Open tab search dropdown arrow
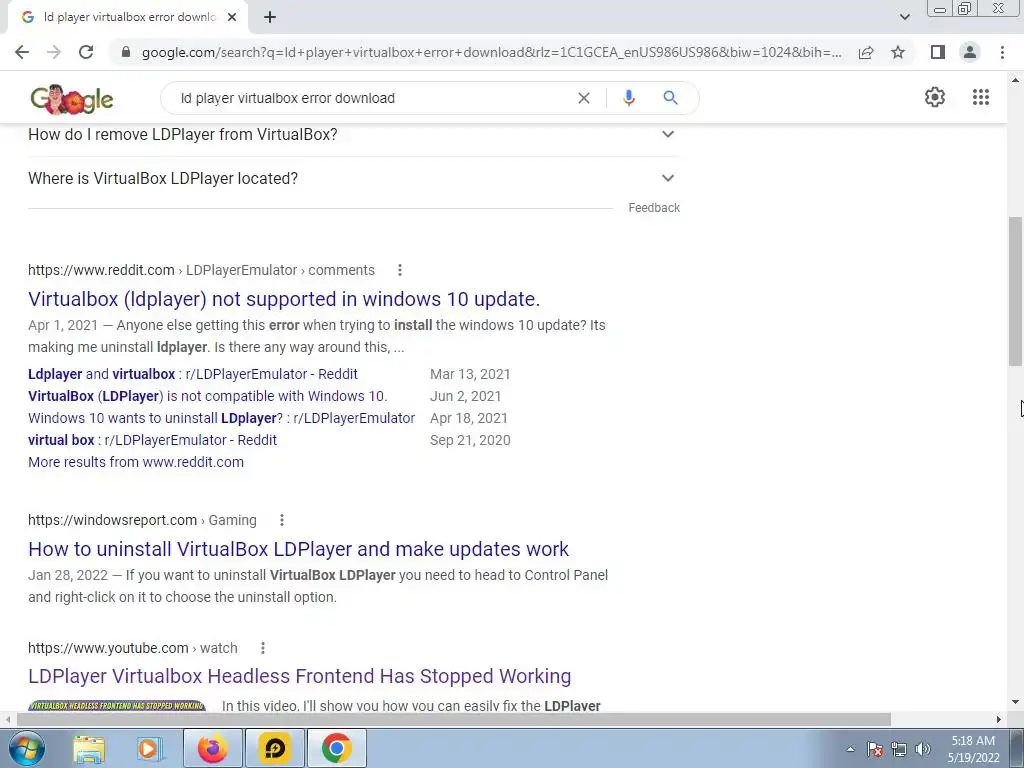 904,17
